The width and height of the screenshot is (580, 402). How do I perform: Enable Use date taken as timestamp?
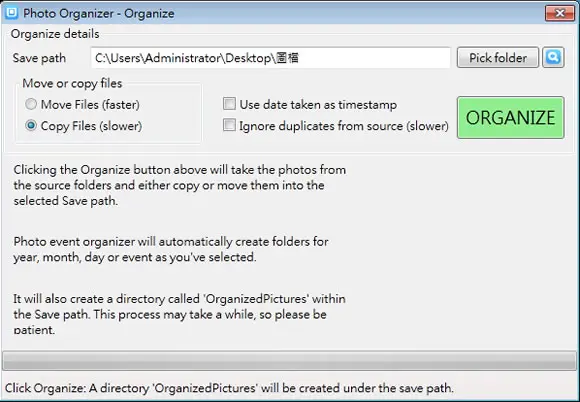(229, 104)
